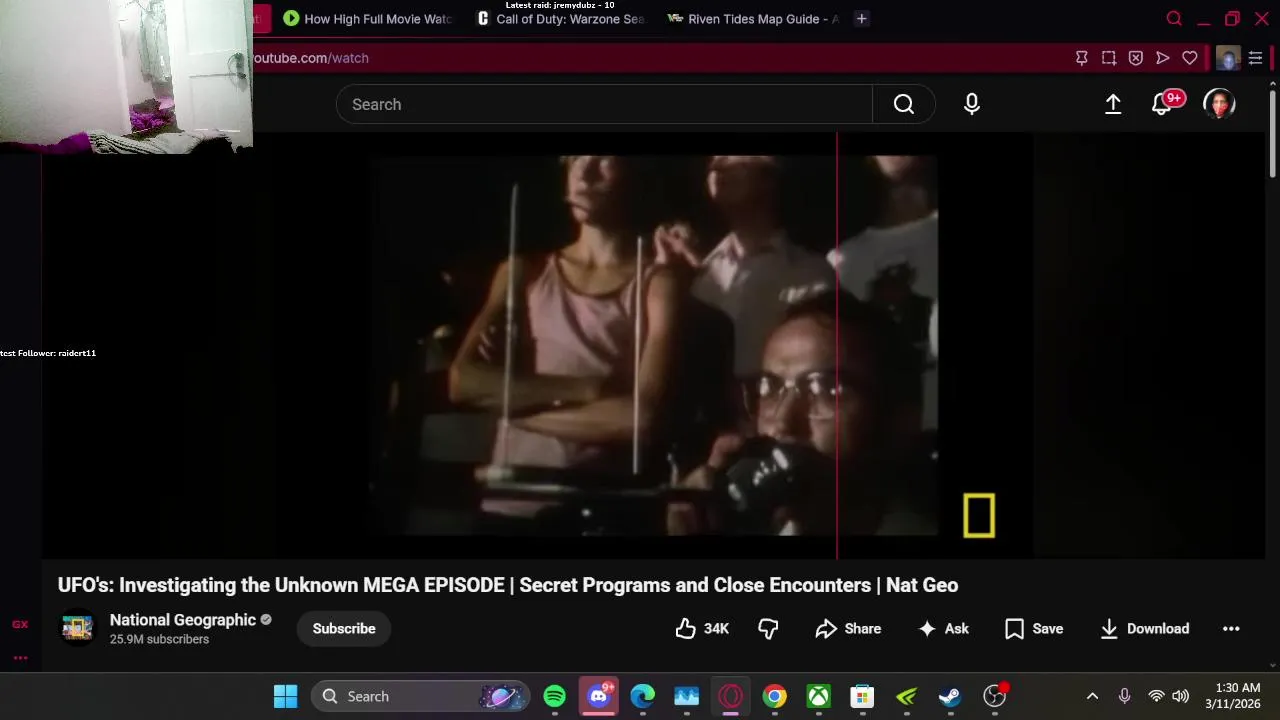Click the YouTube search input field
The width and height of the screenshot is (1280, 720).
604,104
